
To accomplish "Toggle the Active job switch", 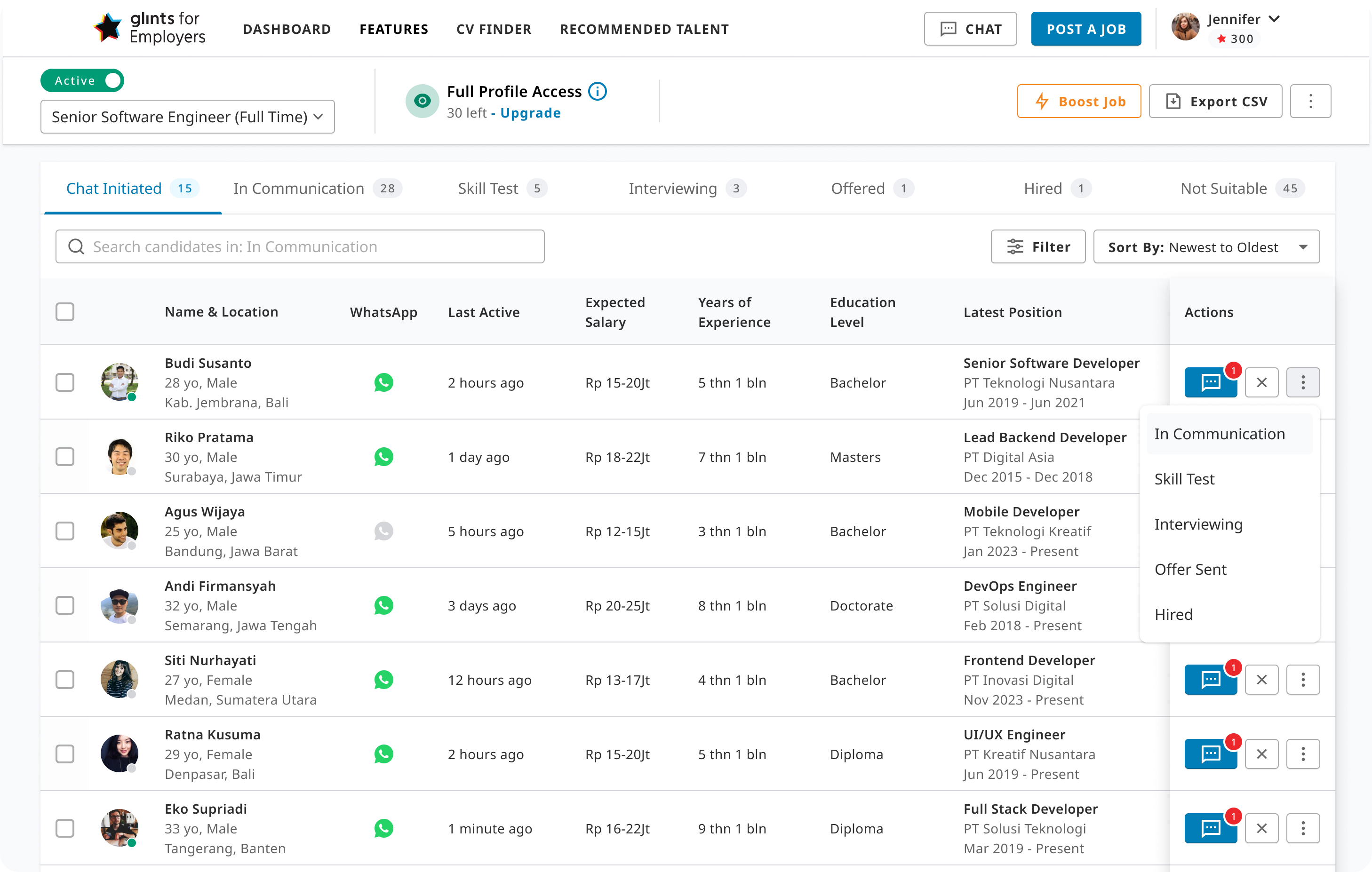I will pyautogui.click(x=82, y=80).
